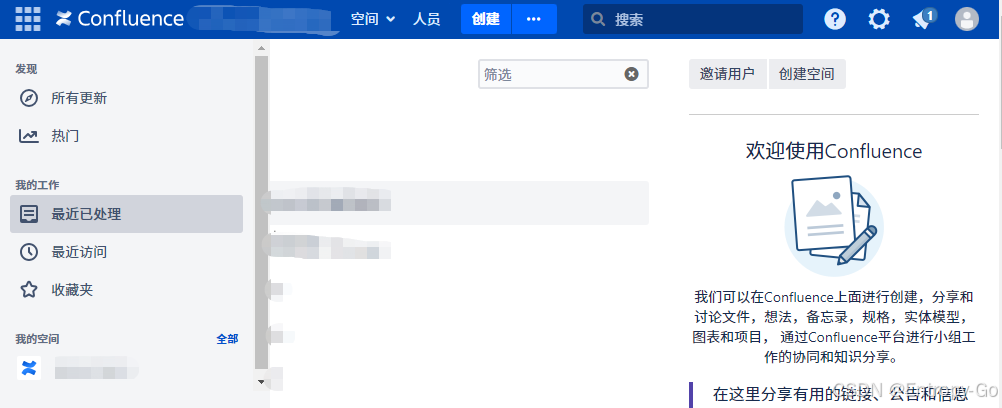
Task: Click the 发现 section label
Action: (26, 69)
